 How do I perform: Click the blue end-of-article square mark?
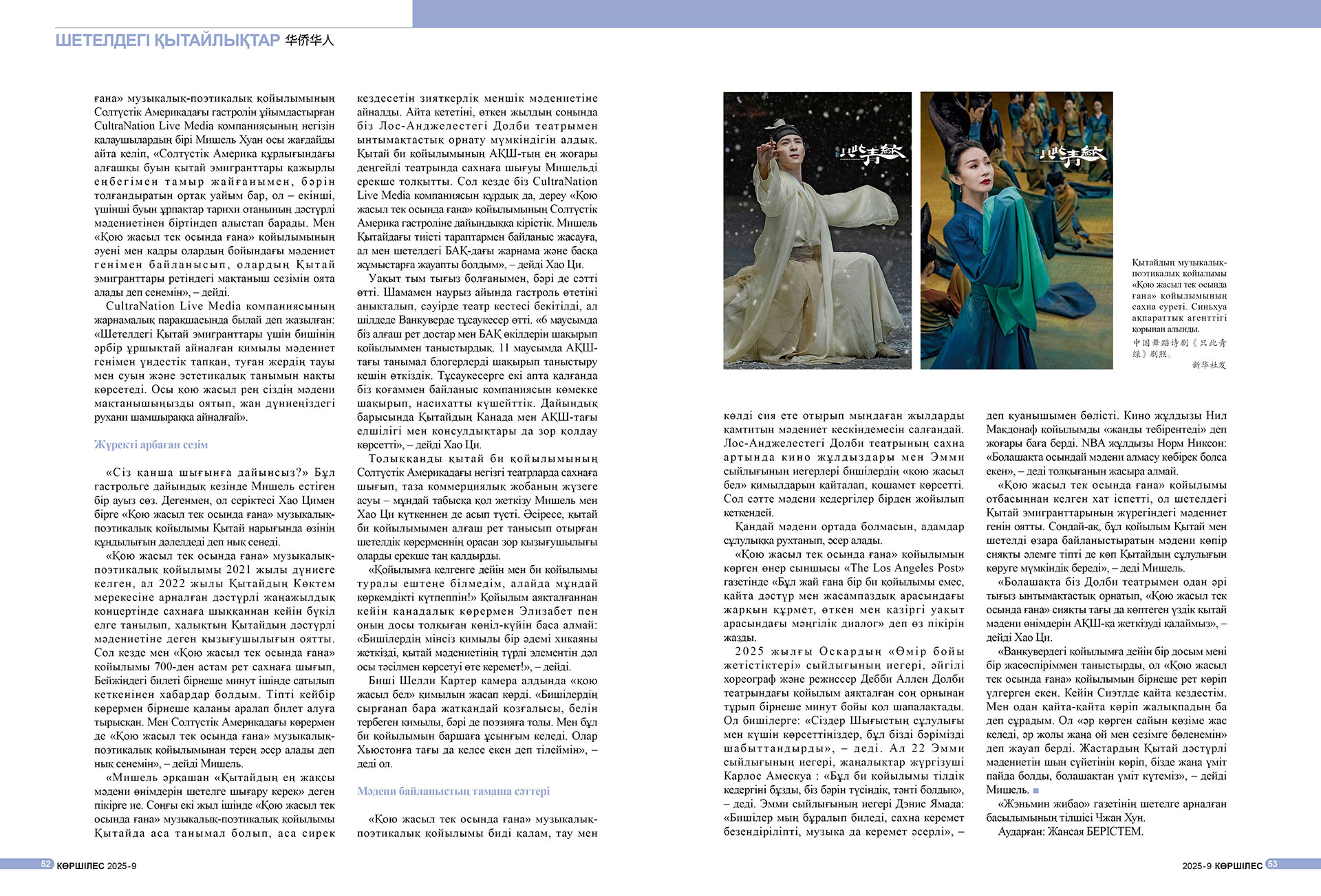(x=1036, y=791)
